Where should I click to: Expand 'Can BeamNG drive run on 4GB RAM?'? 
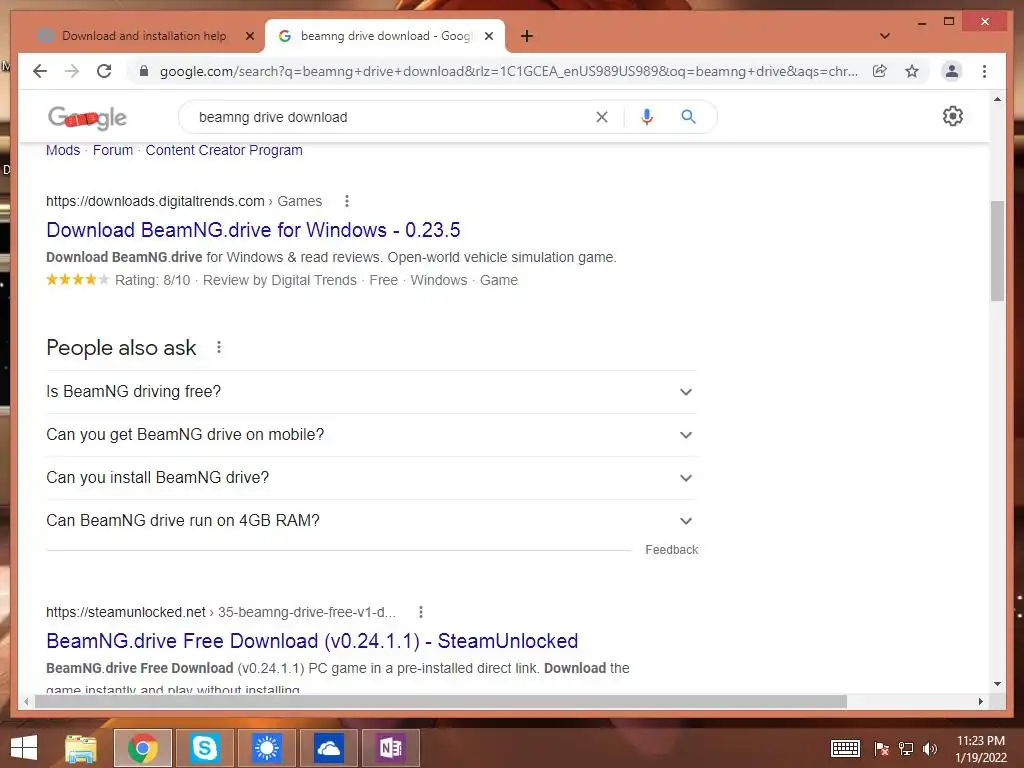point(372,521)
